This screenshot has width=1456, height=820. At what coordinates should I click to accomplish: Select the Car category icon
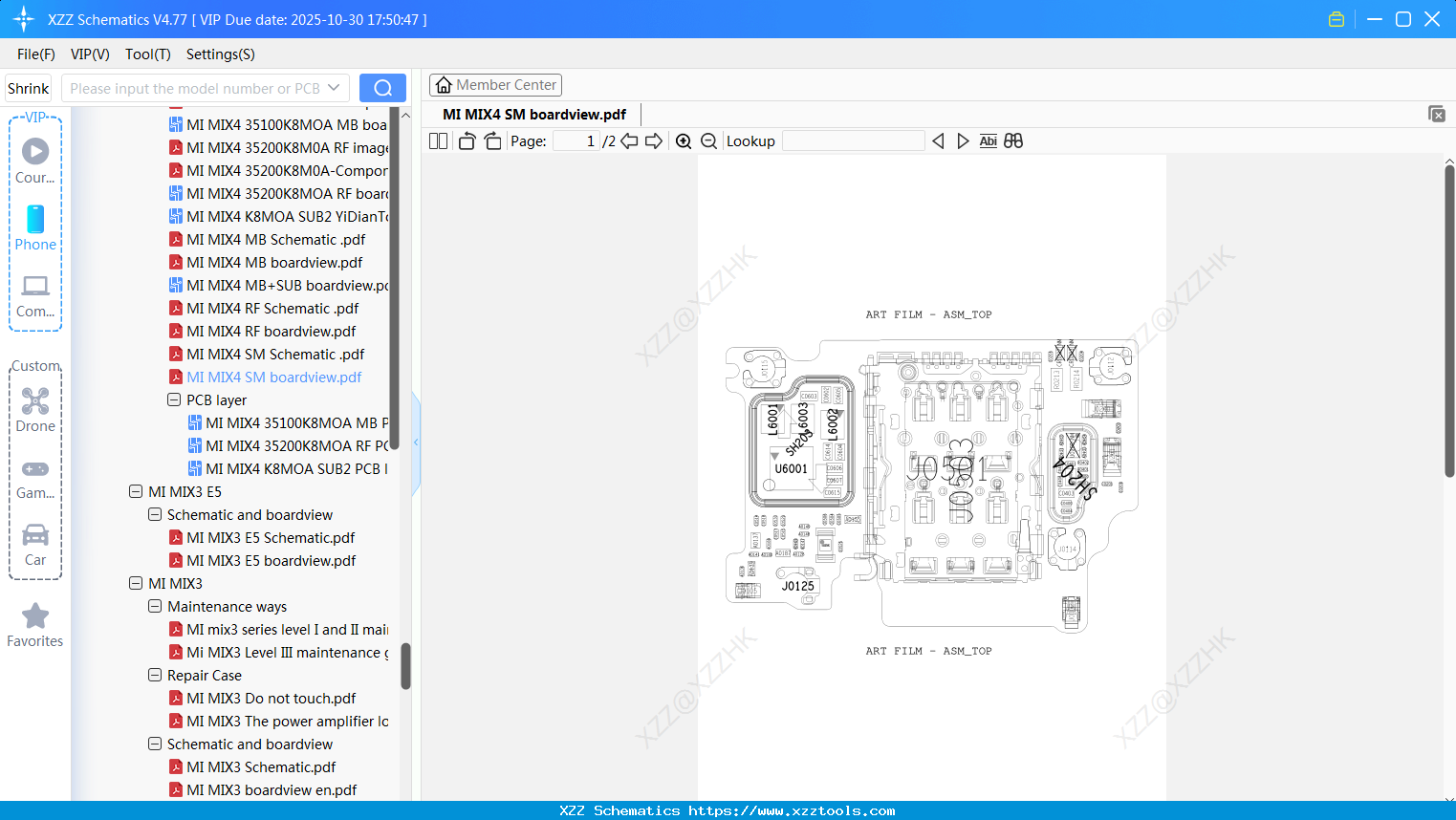(35, 545)
